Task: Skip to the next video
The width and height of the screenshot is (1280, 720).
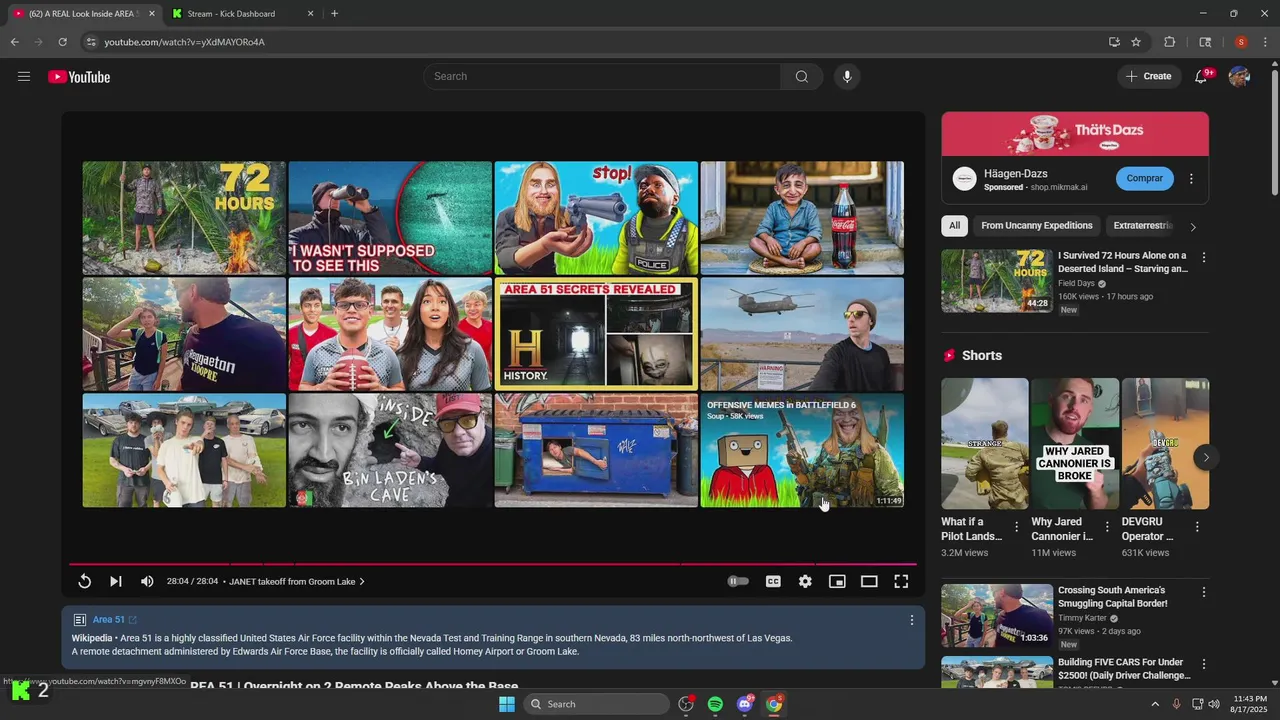Action: pyautogui.click(x=116, y=581)
